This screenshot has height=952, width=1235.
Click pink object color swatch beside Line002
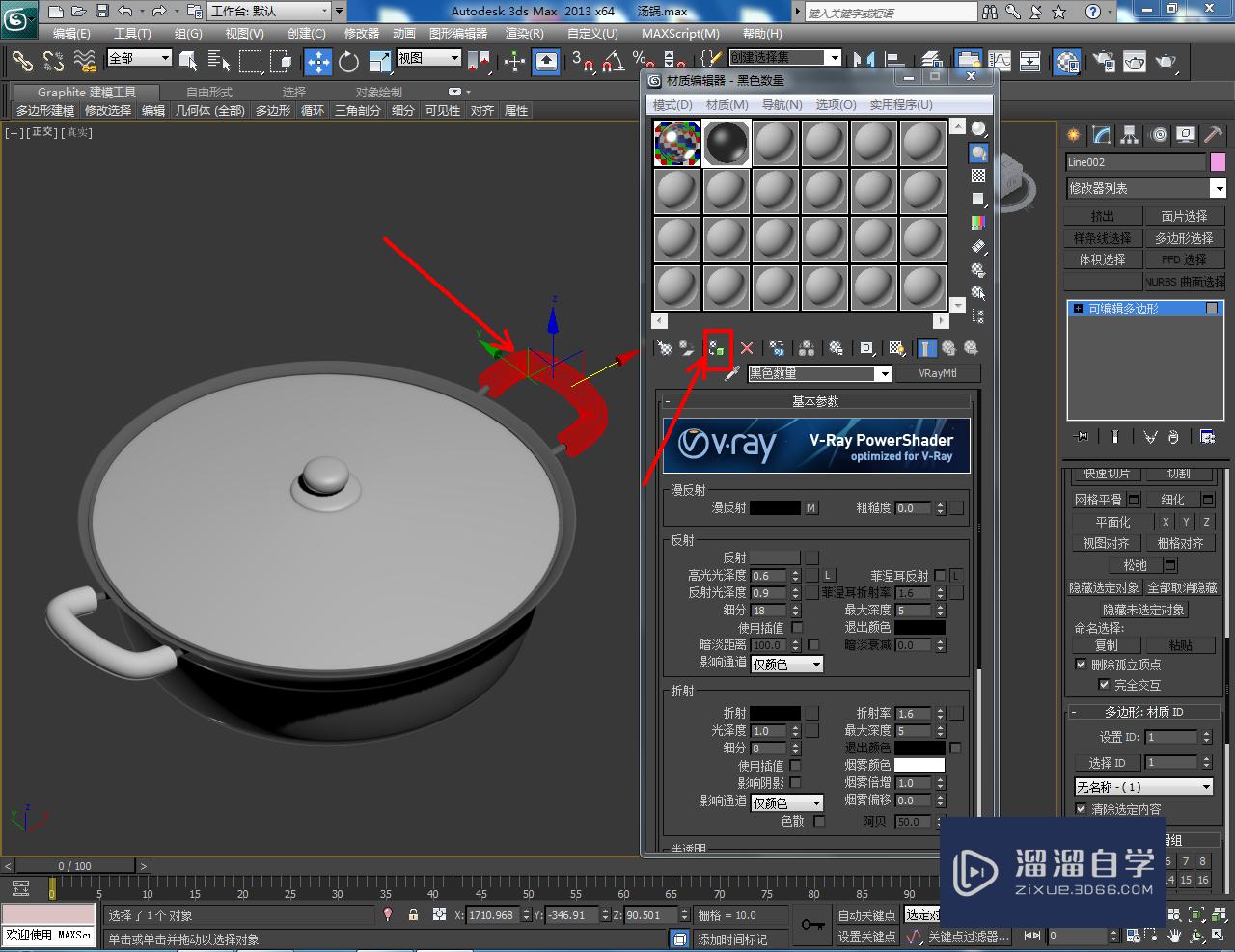(1218, 162)
